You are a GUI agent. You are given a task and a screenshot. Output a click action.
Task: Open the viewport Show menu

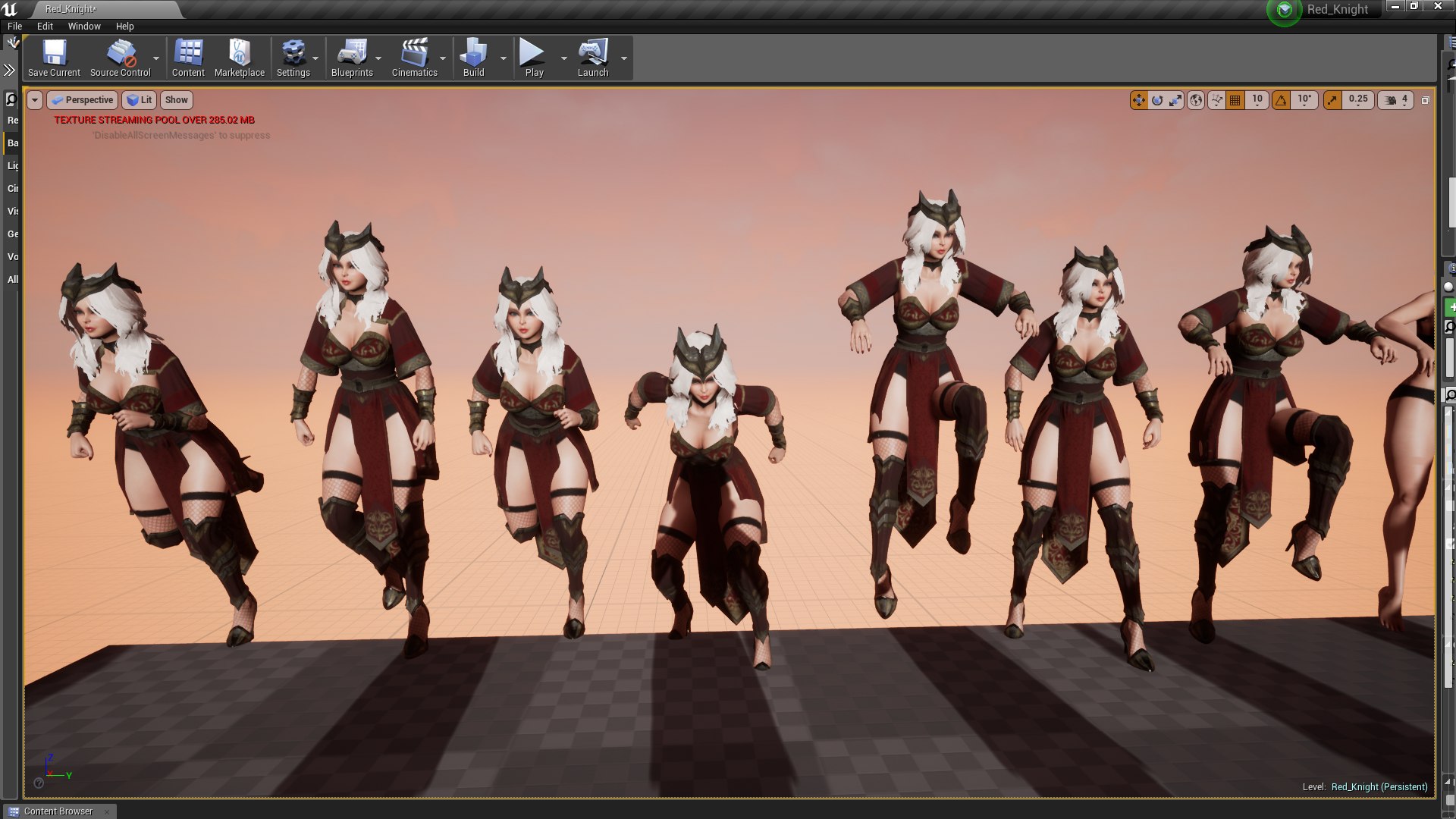click(177, 100)
